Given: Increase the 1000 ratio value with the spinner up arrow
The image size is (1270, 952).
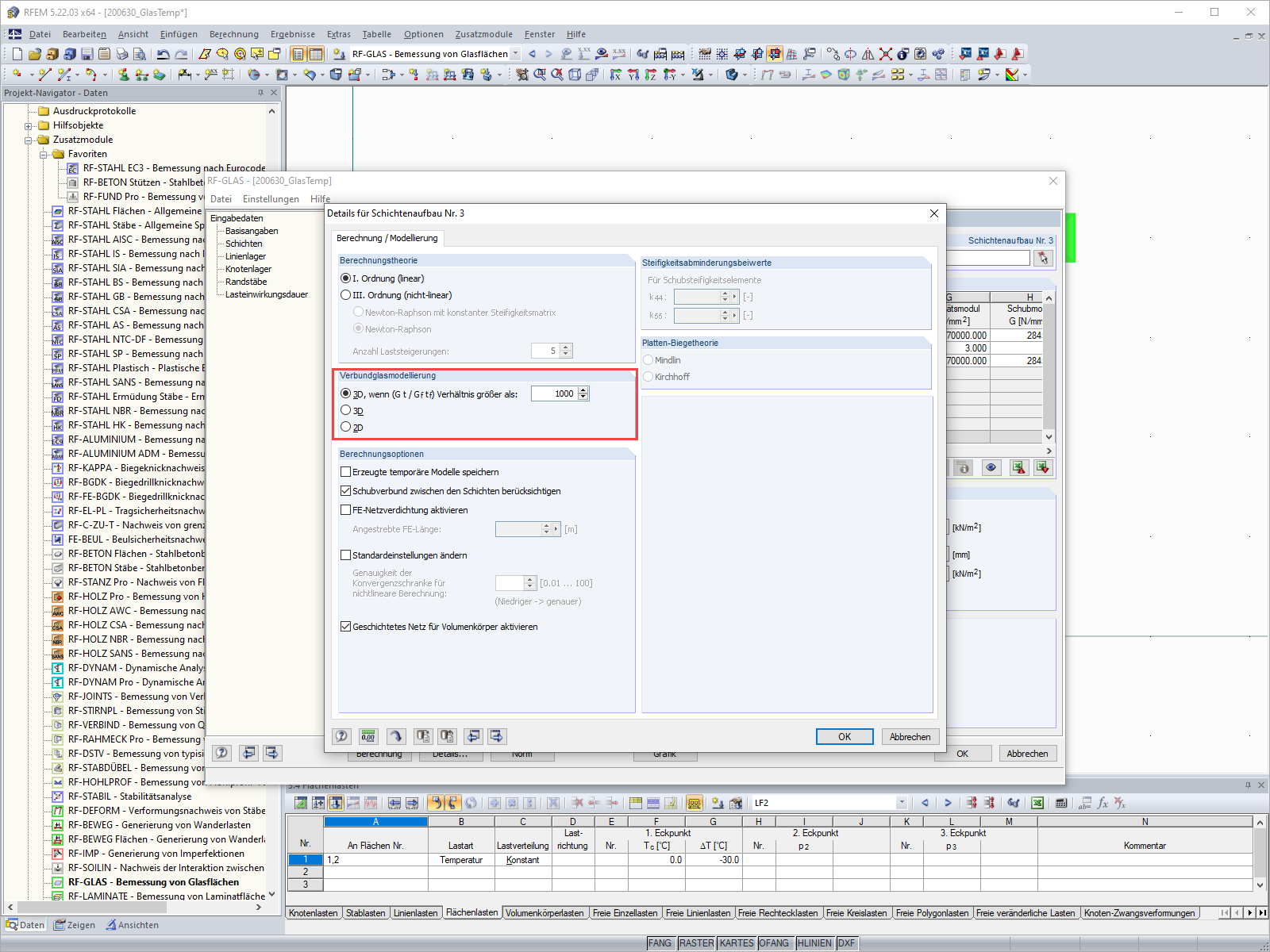Looking at the screenshot, I should tap(583, 390).
